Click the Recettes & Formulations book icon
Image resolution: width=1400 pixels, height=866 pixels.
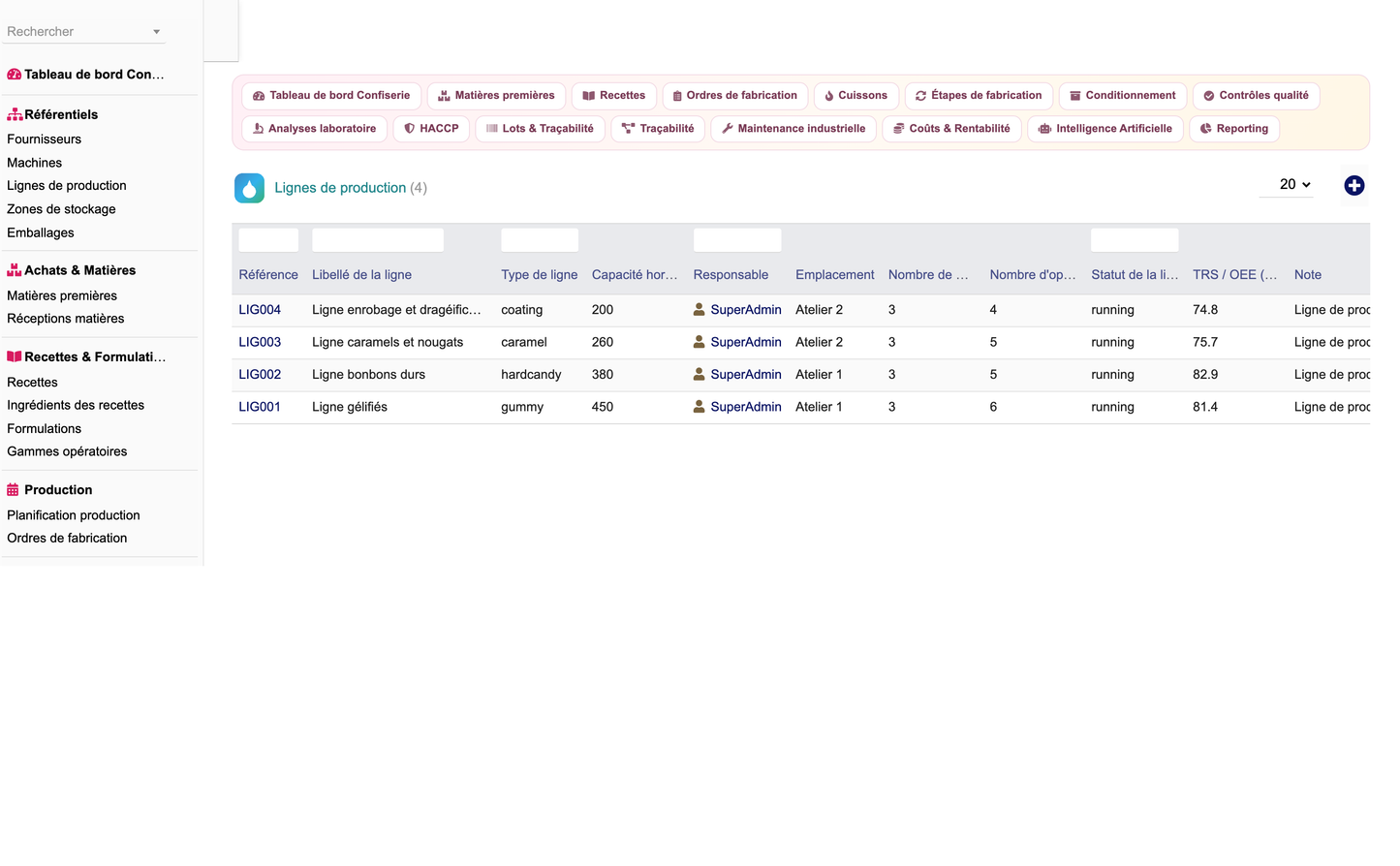click(15, 356)
